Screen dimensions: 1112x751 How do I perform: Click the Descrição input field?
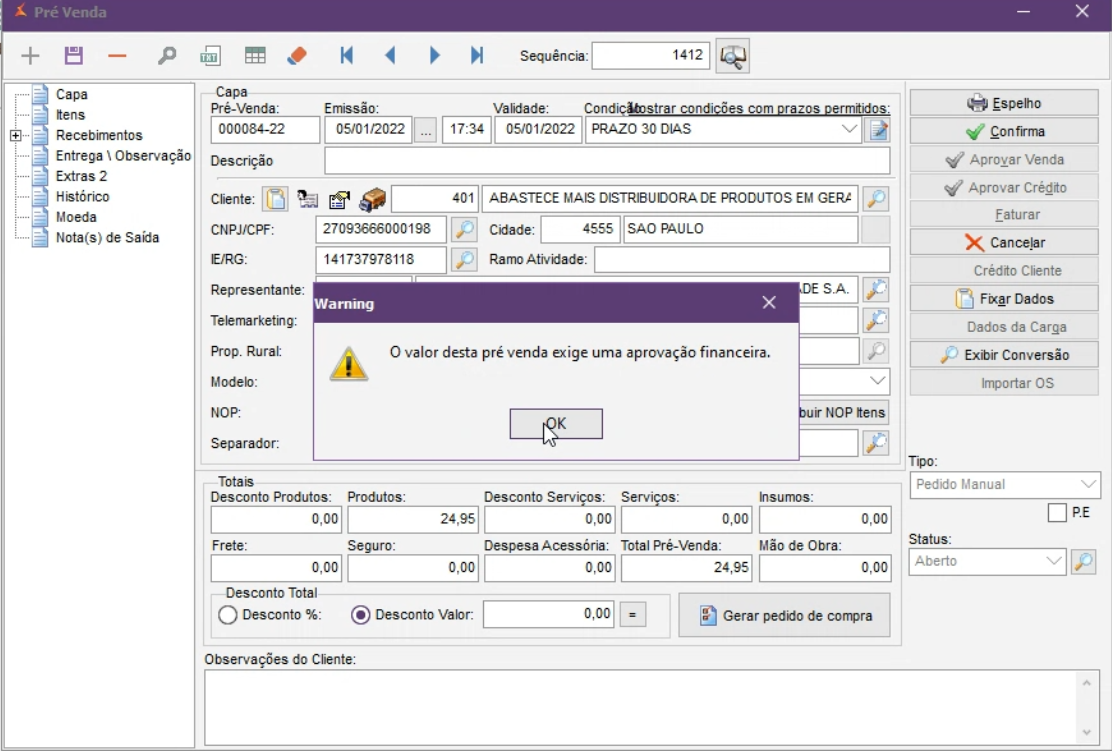607,161
